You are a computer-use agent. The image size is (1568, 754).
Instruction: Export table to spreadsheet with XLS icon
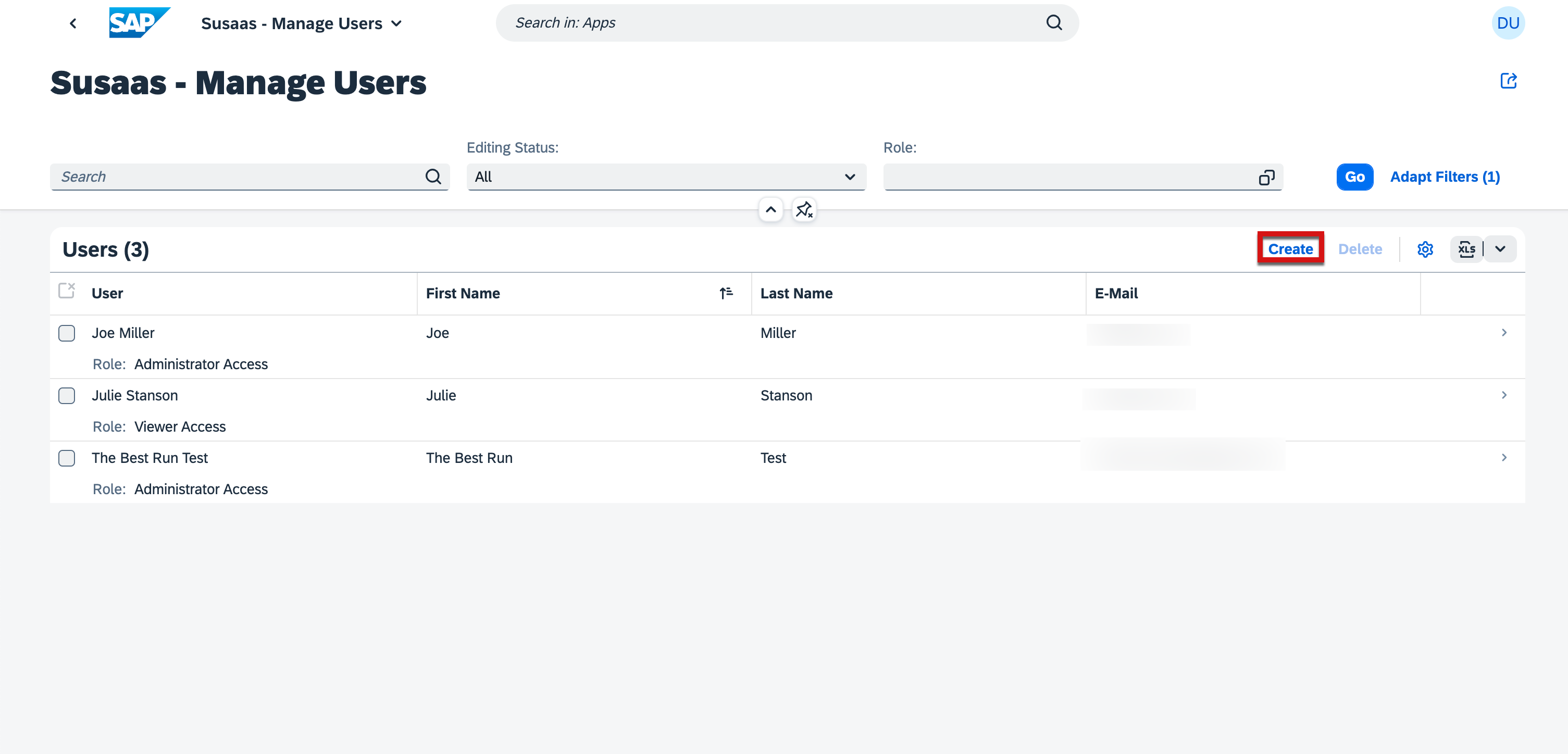click(x=1466, y=249)
